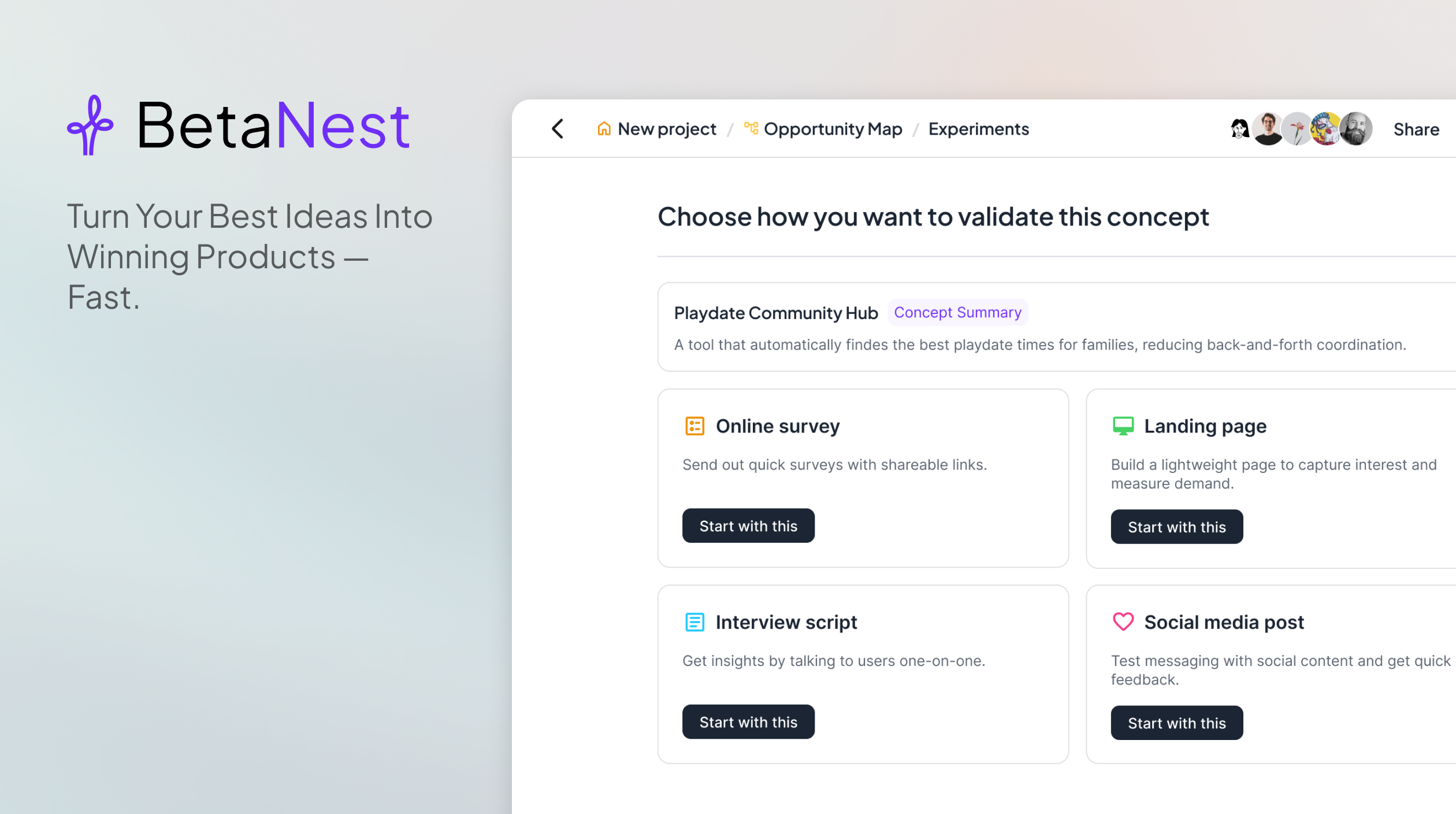Click the bearded collaborator avatar
This screenshot has width=1456, height=814.
pyautogui.click(x=1356, y=129)
